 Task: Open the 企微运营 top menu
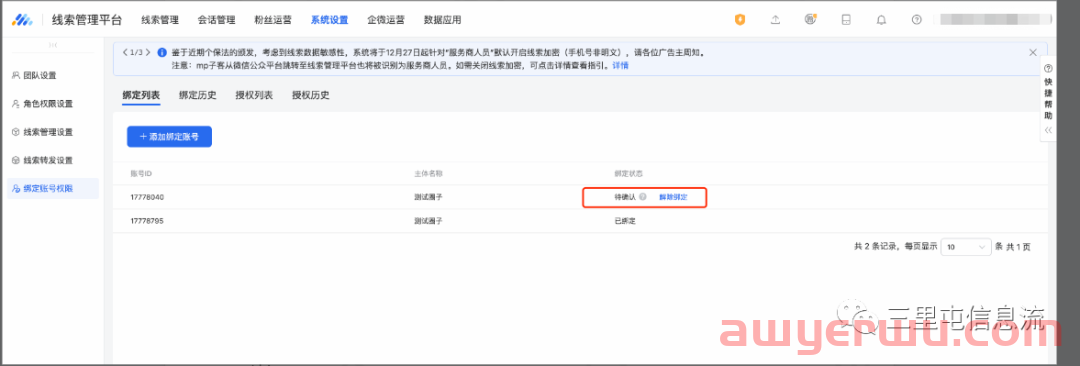386,20
